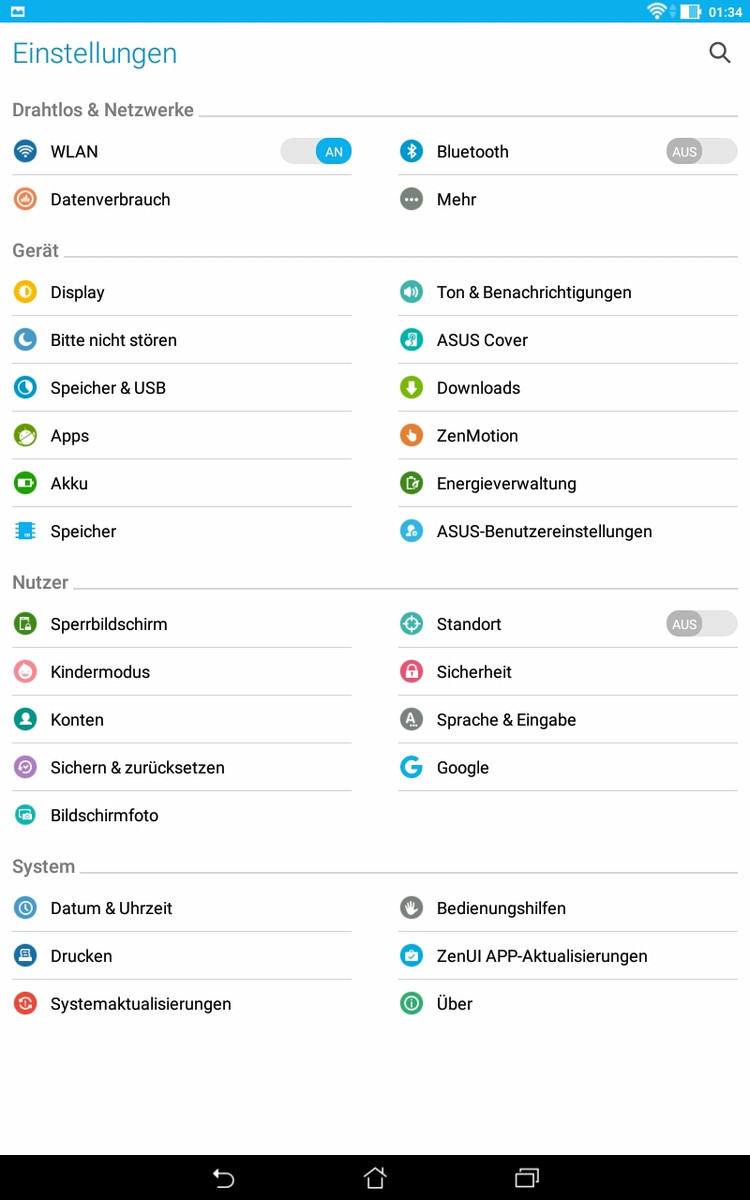The height and width of the screenshot is (1200, 750).
Task: Open Display settings entry
Action: tap(78, 292)
